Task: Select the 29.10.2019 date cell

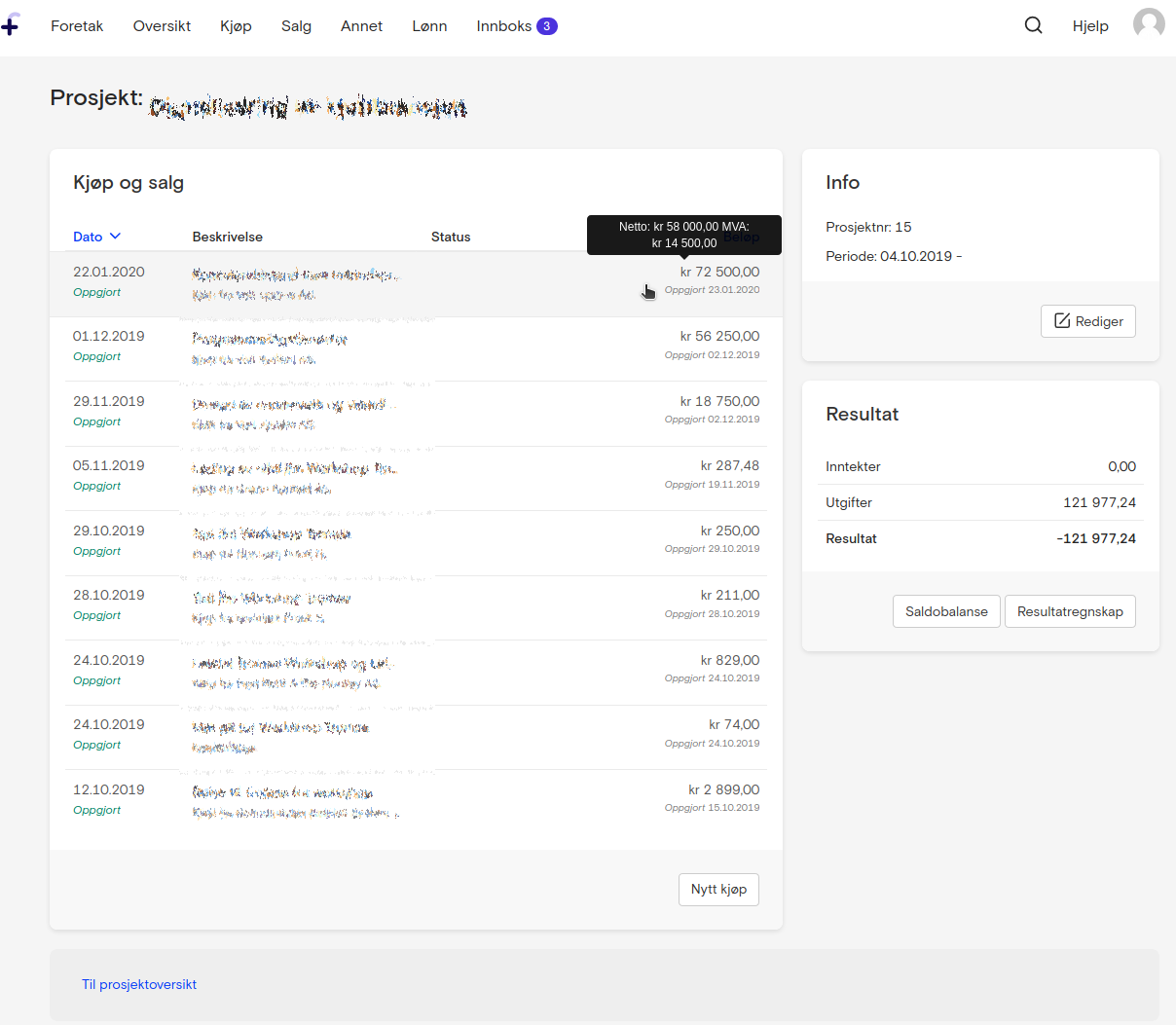Action: 109,531
